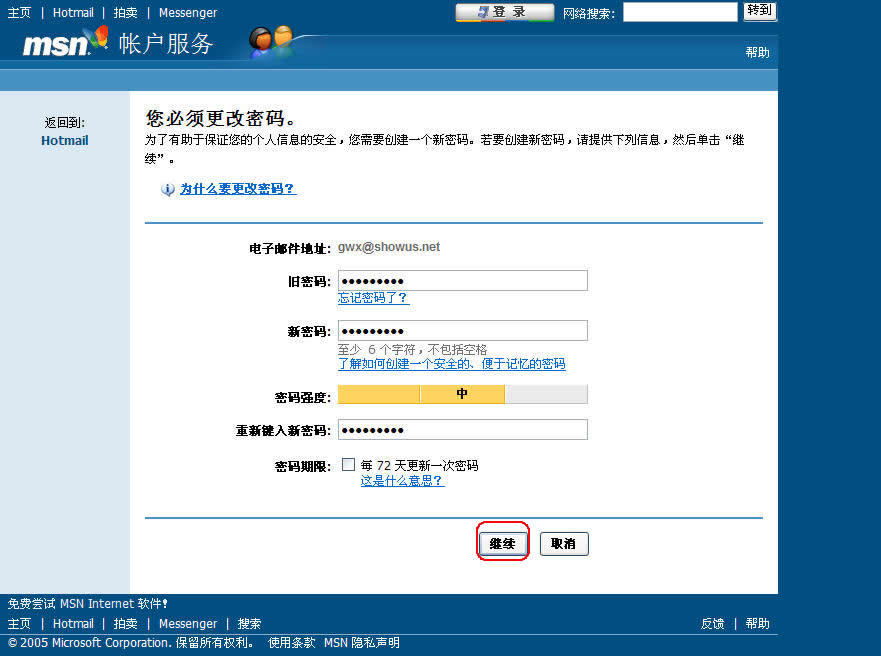
Task: Click the Messenger buddies icon in header
Action: pyautogui.click(x=272, y=42)
